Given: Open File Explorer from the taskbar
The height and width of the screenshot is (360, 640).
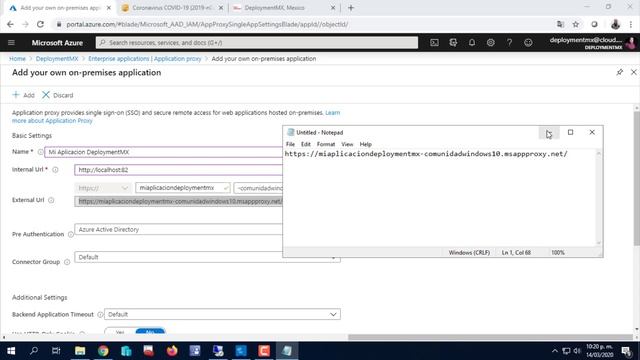Looking at the screenshot, I should point(80,351).
